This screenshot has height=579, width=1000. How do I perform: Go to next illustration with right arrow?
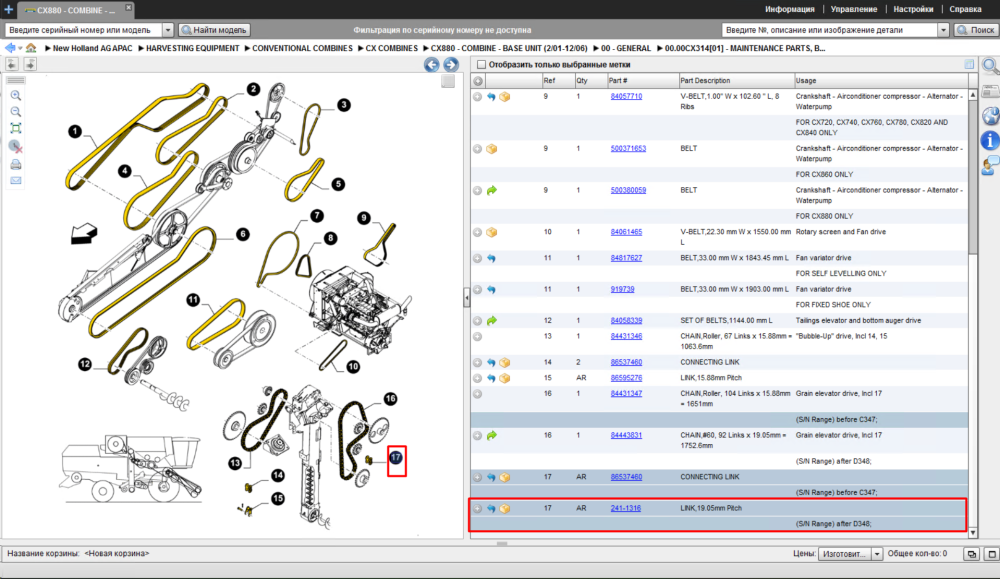[451, 64]
